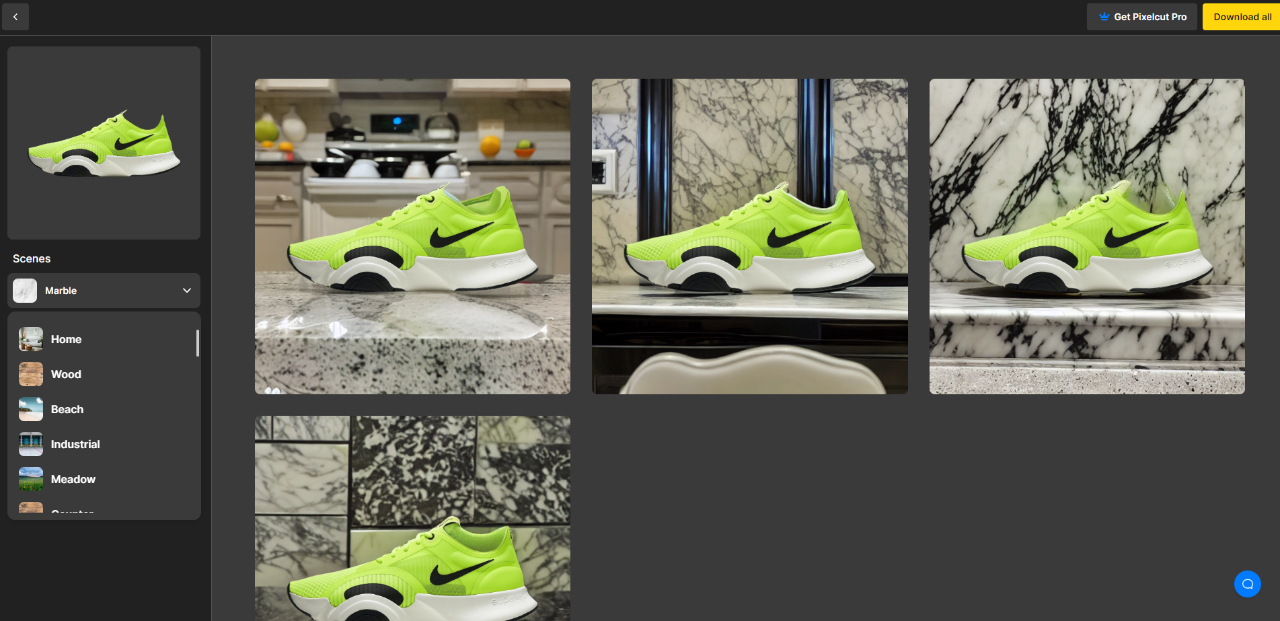Viewport: 1280px width, 621px height.
Task: Go back using the left arrow button
Action: tap(15, 16)
